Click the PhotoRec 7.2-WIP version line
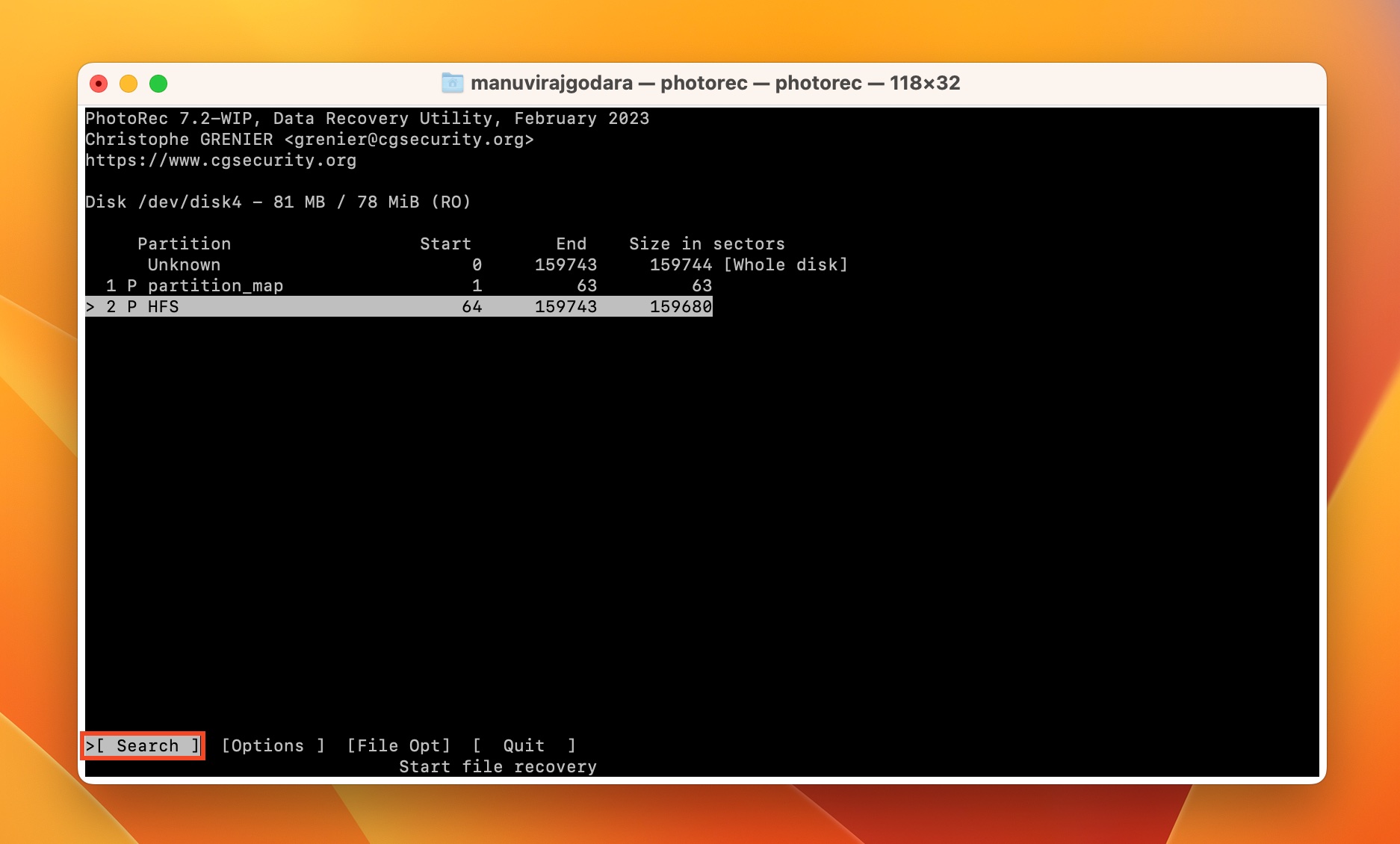The height and width of the screenshot is (844, 1400). coord(367,118)
